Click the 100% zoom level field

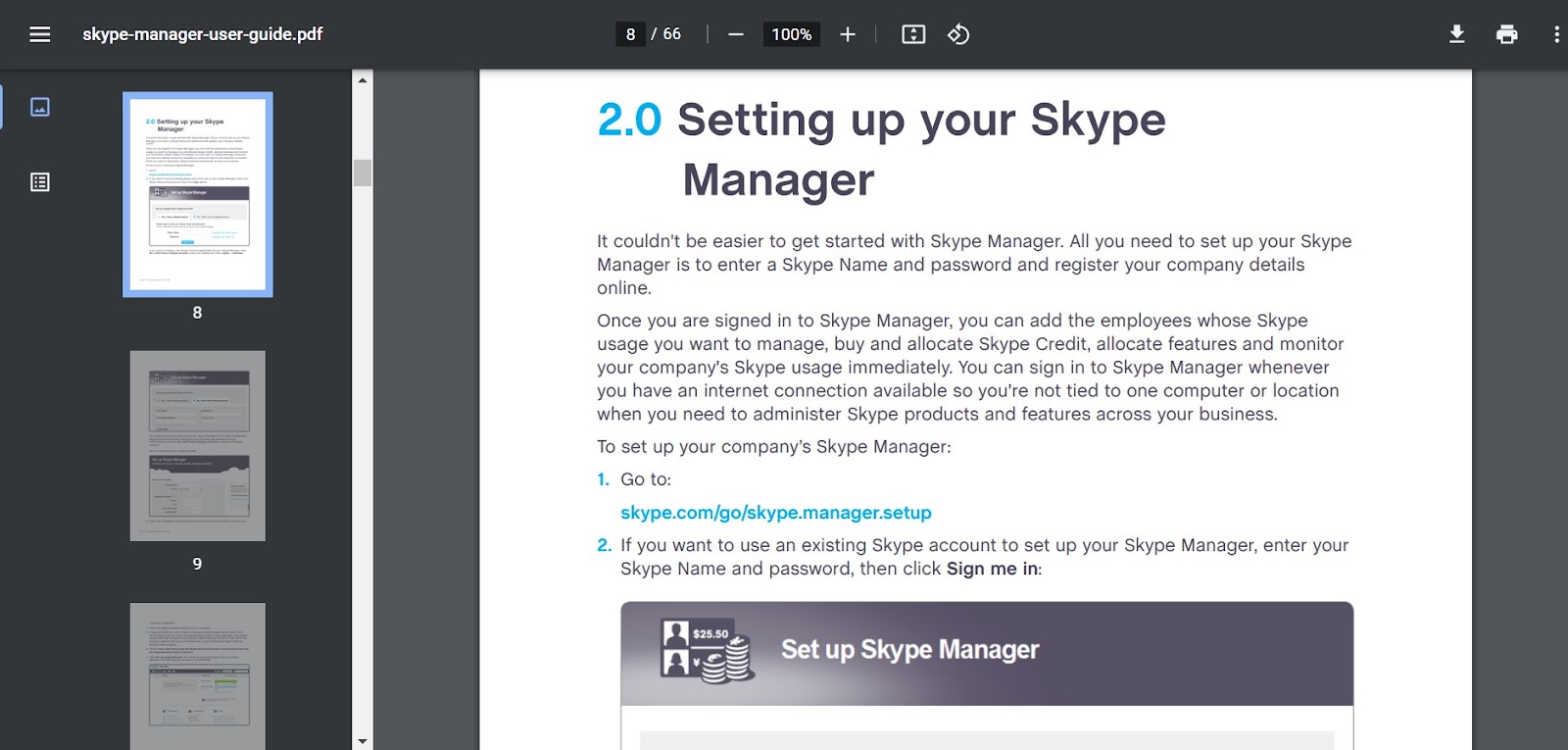792,34
